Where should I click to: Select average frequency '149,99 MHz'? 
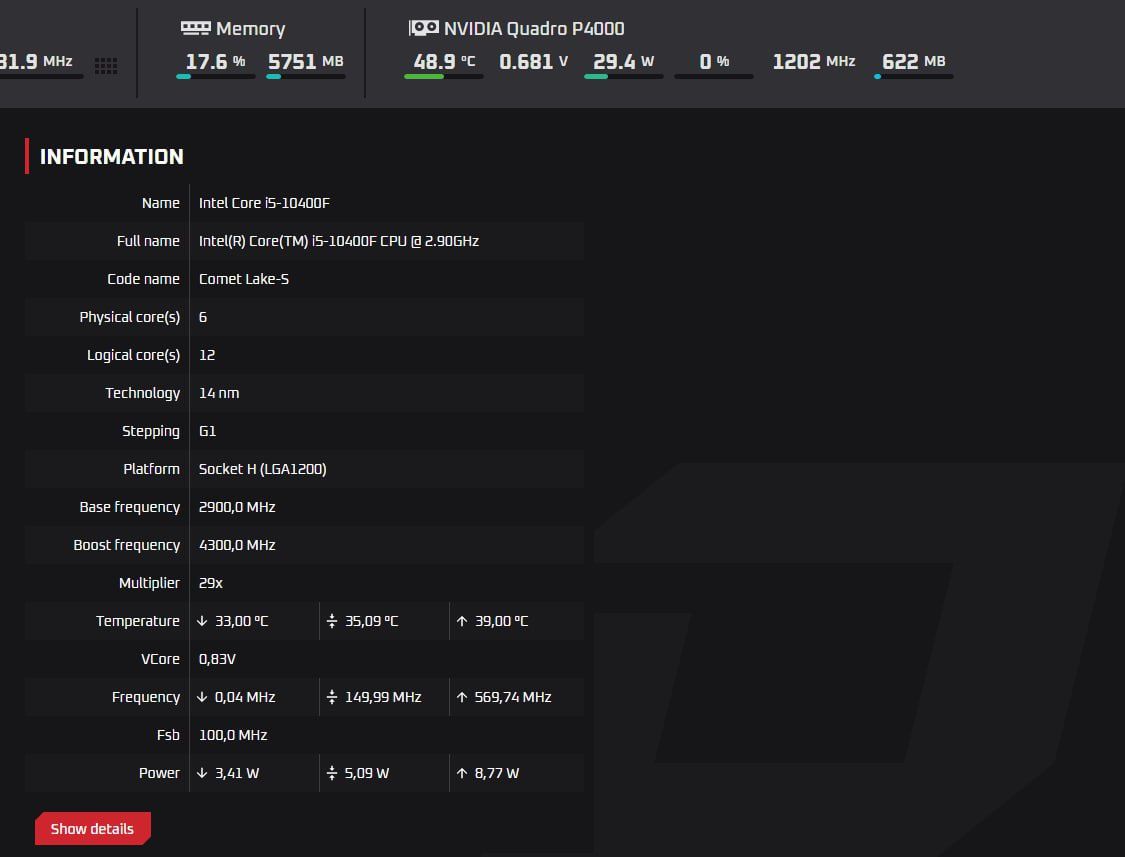click(383, 698)
